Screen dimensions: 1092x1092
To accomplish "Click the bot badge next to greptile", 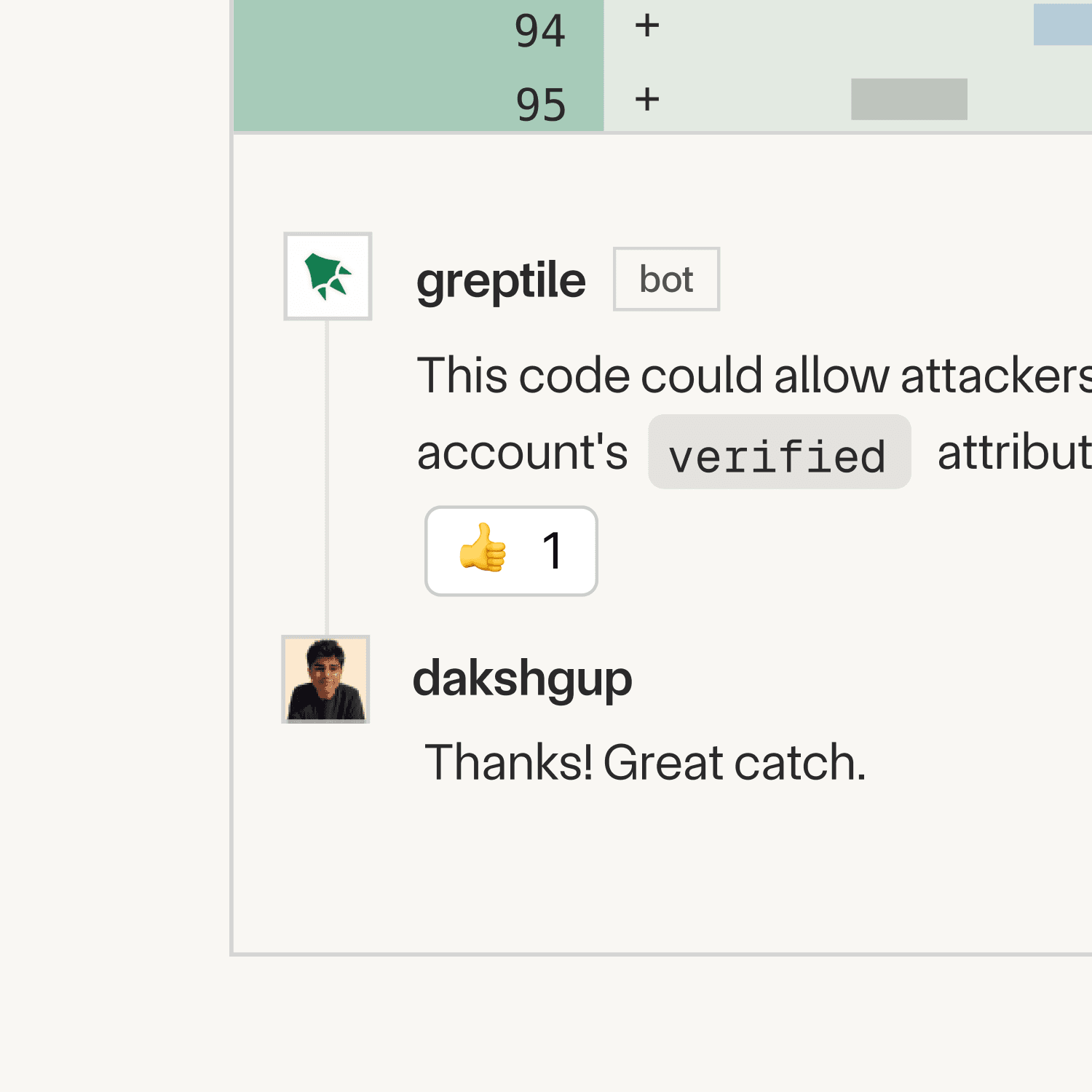I will [x=665, y=279].
